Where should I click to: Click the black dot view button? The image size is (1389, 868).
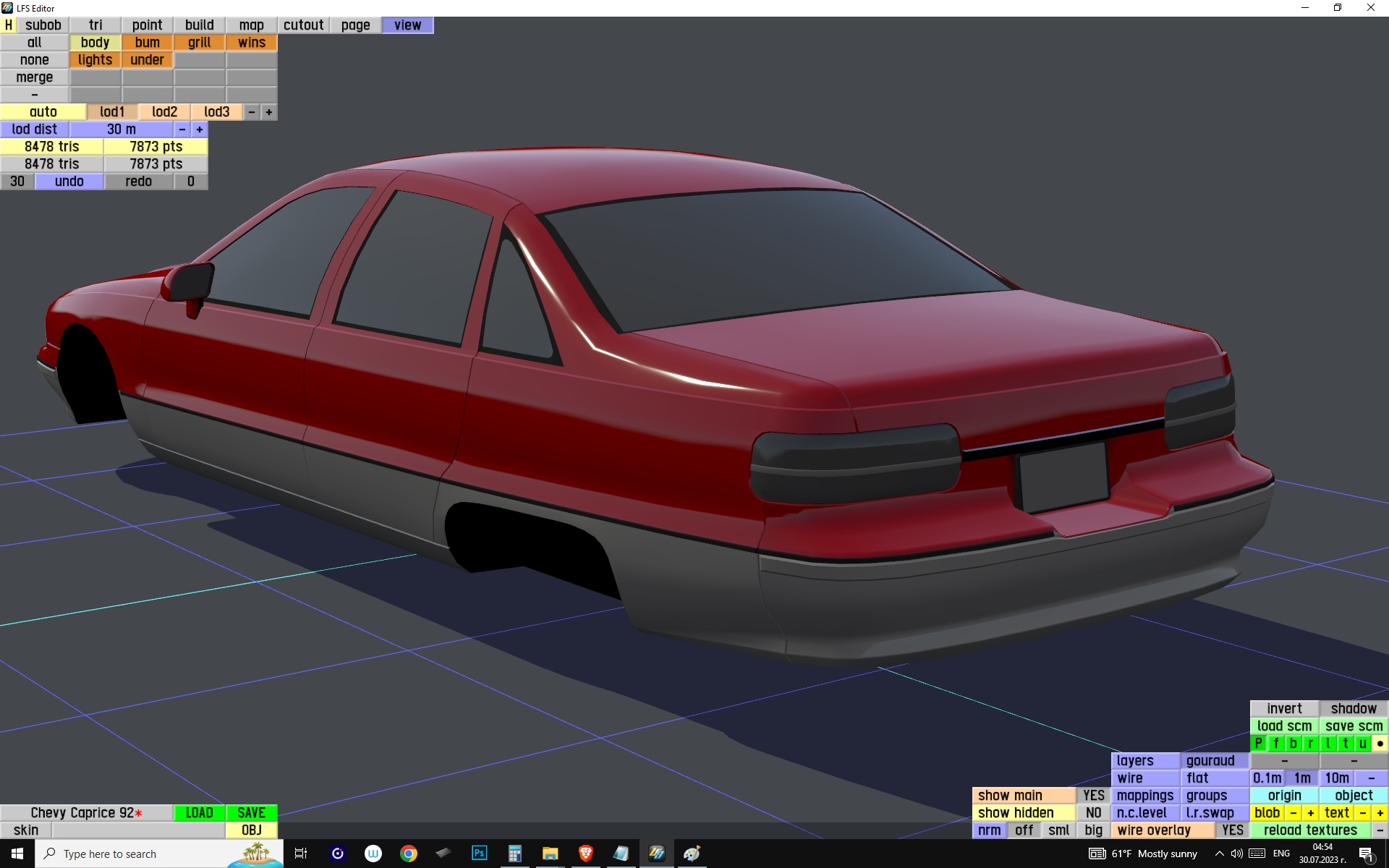[x=1380, y=743]
